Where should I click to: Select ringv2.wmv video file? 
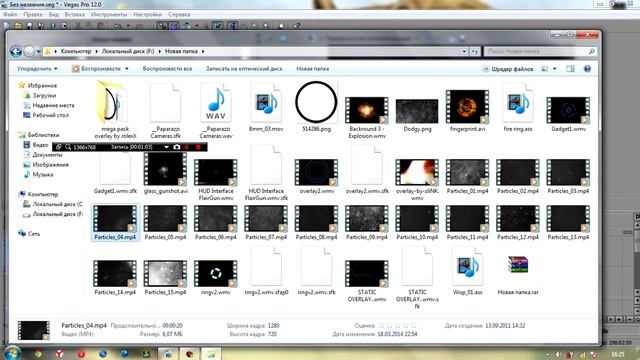[x=216, y=278]
